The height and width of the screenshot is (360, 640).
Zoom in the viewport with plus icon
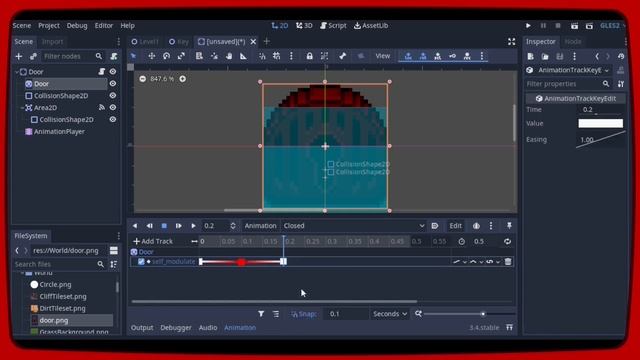pyautogui.click(x=183, y=79)
